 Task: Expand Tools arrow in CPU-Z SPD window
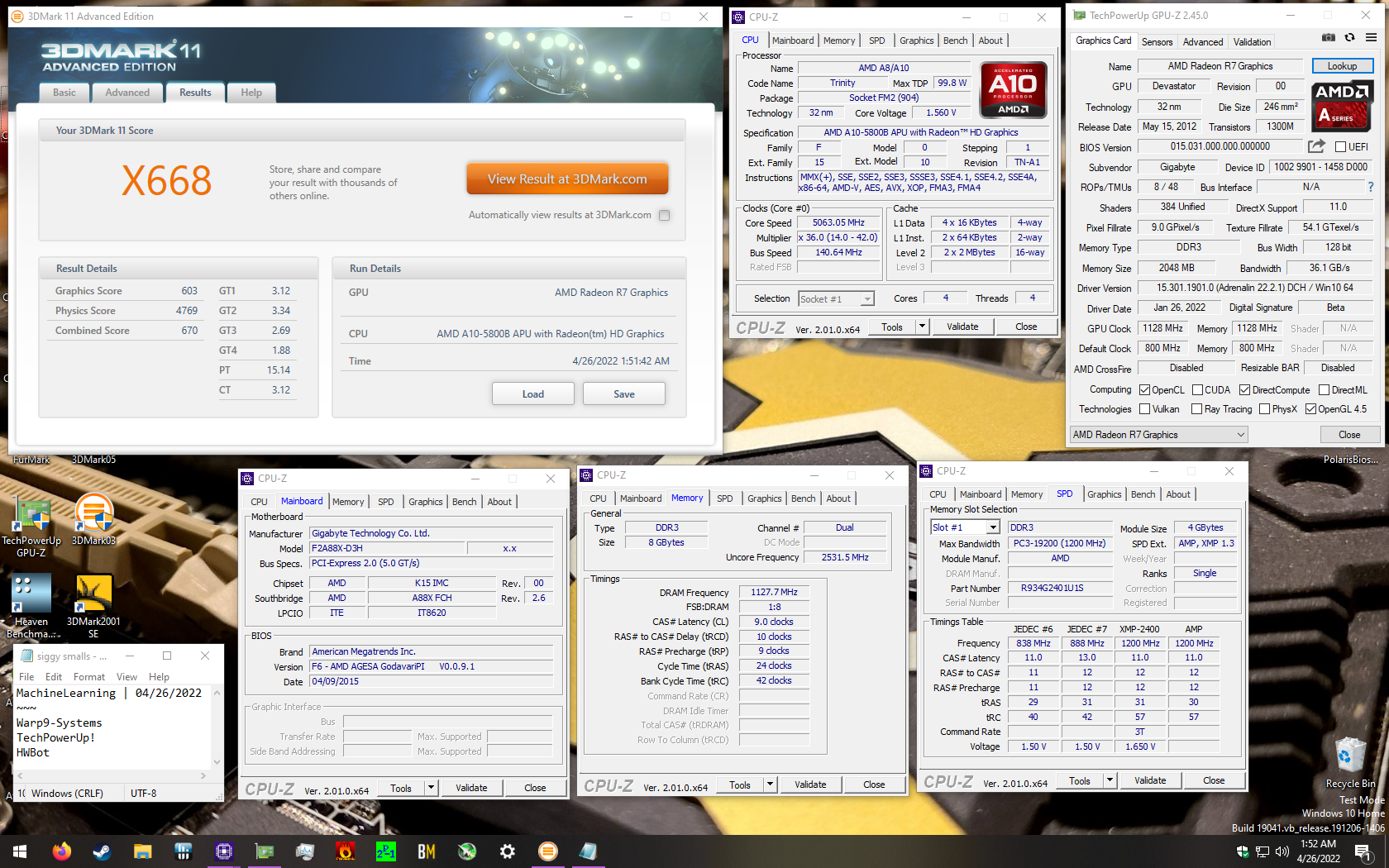tap(1110, 780)
